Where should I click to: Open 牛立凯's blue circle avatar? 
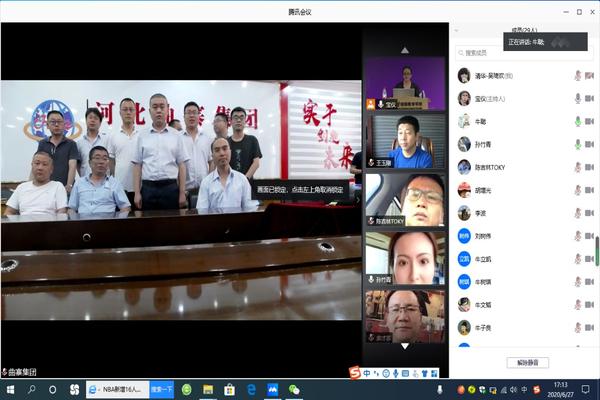click(x=464, y=259)
